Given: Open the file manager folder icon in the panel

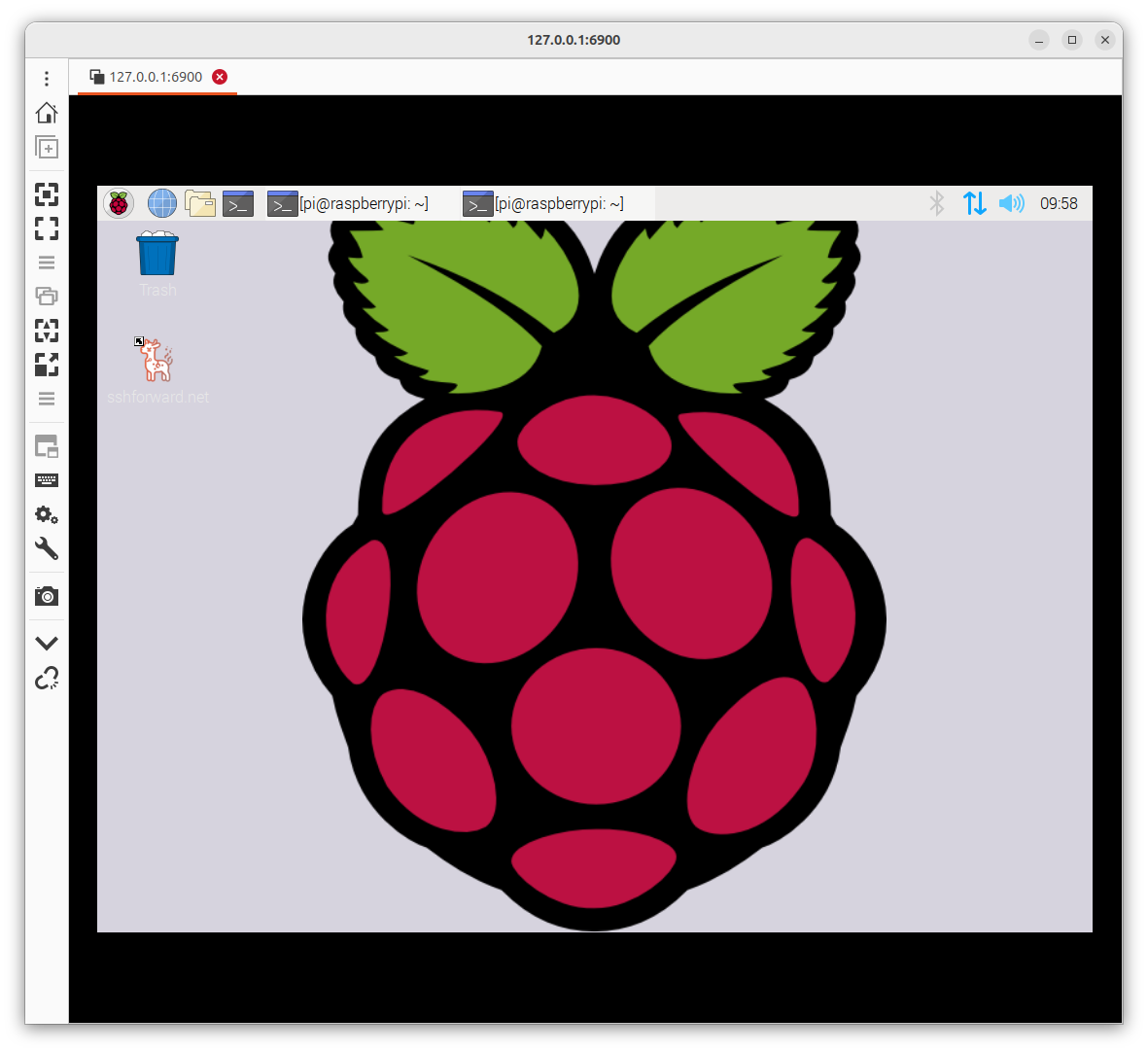Looking at the screenshot, I should 200,203.
